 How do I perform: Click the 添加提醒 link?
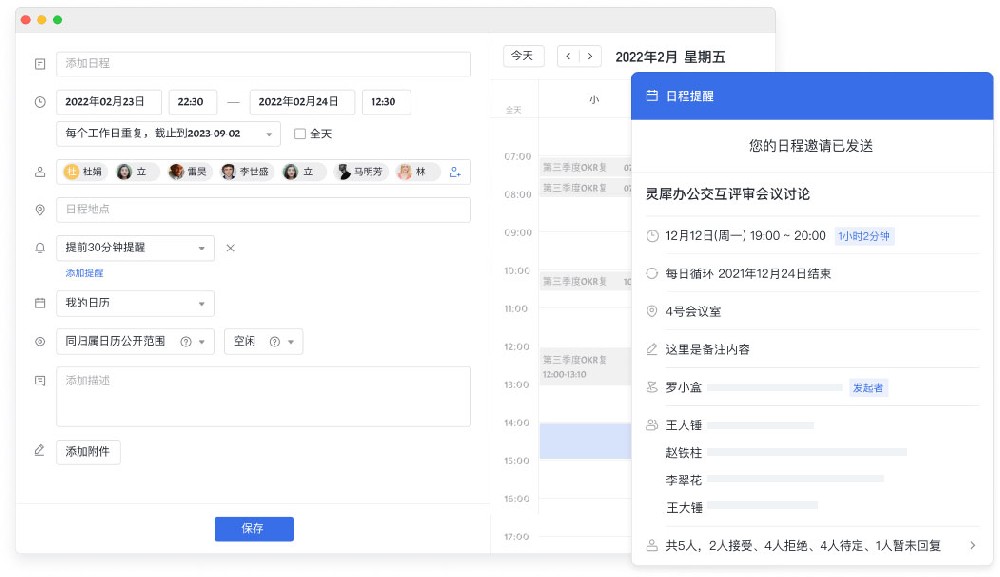tap(85, 273)
